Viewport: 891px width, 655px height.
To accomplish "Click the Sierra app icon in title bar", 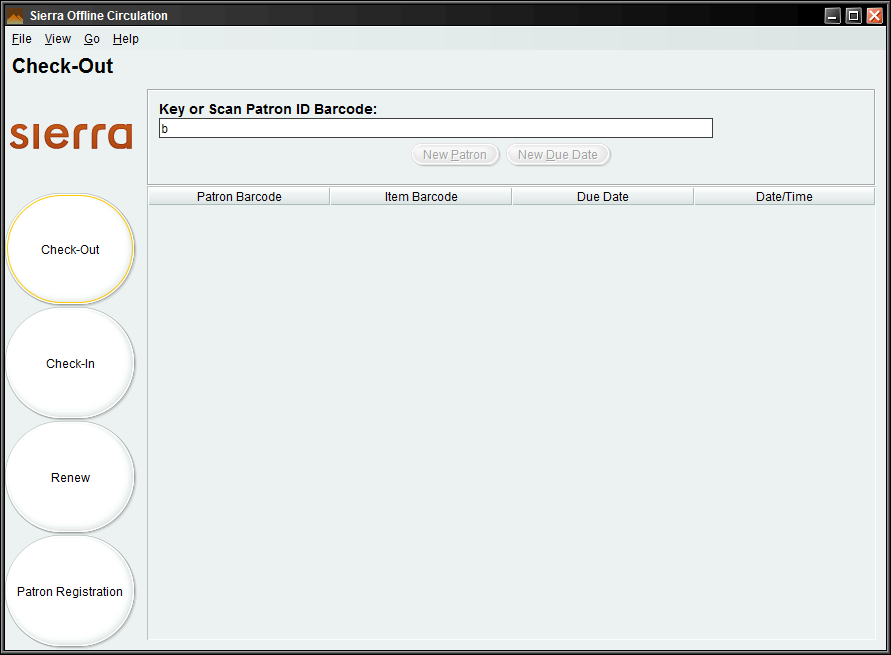I will click(15, 16).
